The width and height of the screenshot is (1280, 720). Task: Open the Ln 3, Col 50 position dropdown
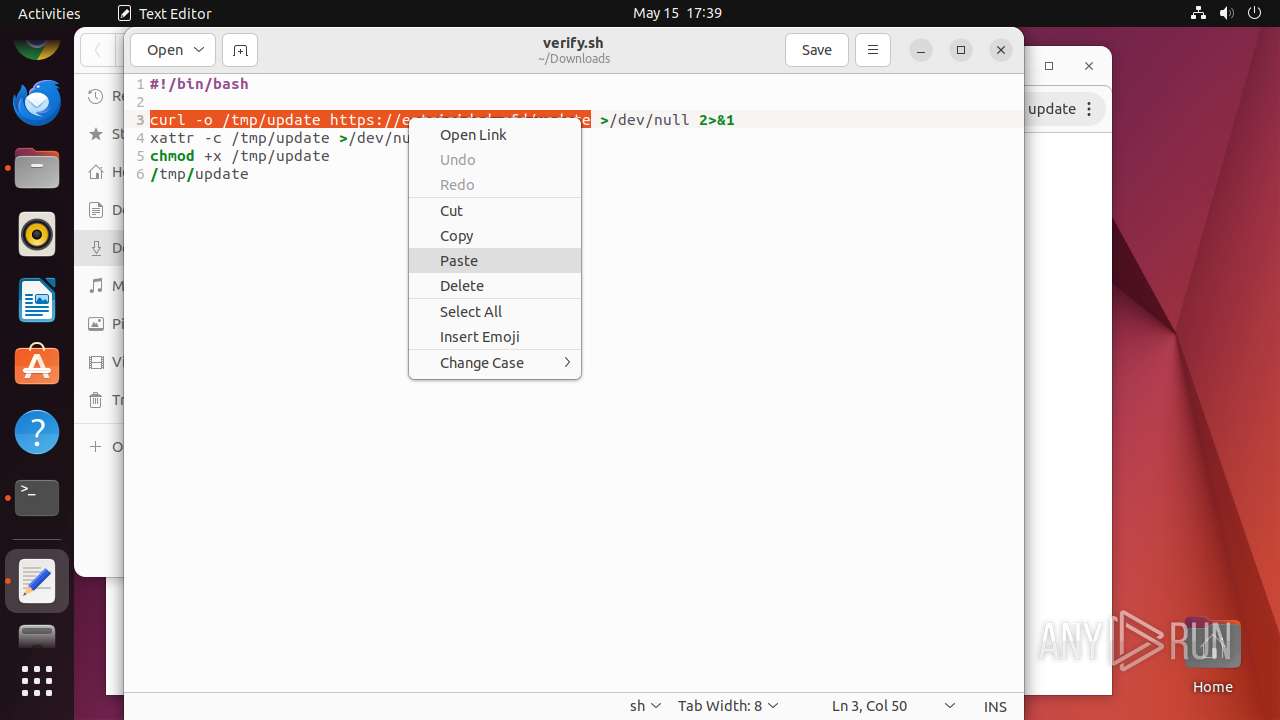[x=893, y=706]
